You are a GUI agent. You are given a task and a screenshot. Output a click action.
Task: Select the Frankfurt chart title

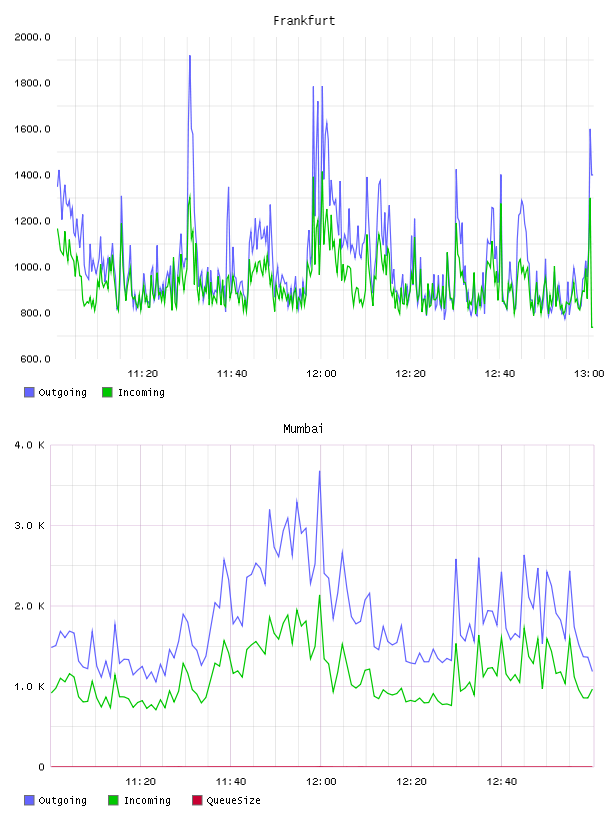304,21
